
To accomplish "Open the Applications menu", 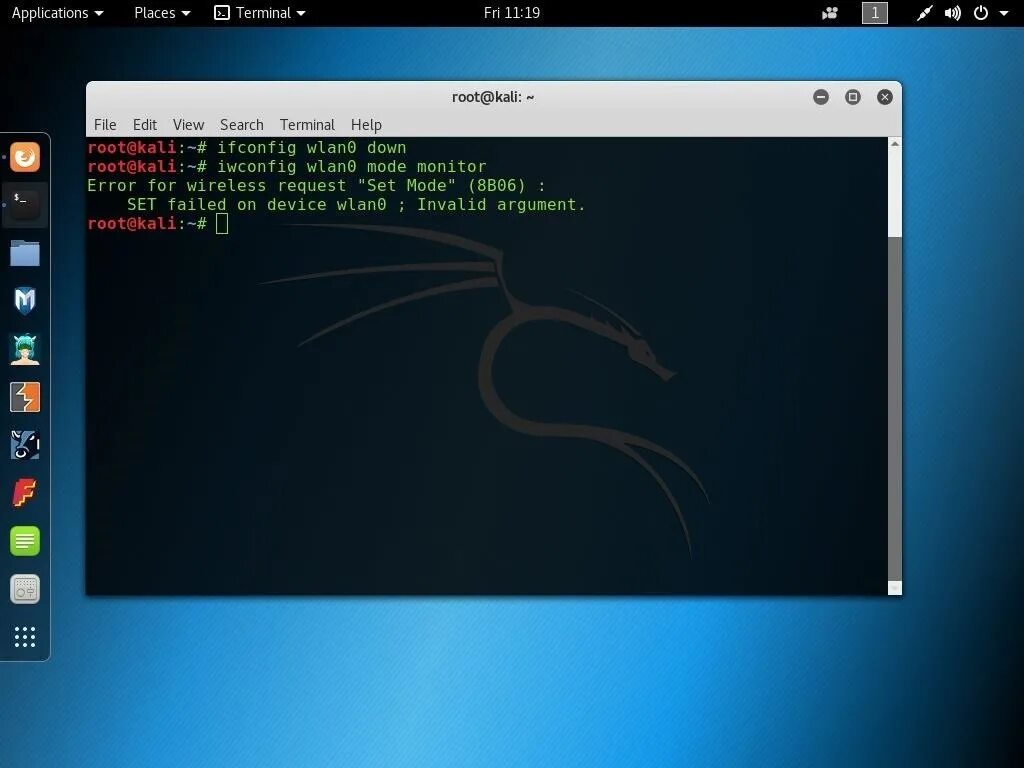I will 57,13.
